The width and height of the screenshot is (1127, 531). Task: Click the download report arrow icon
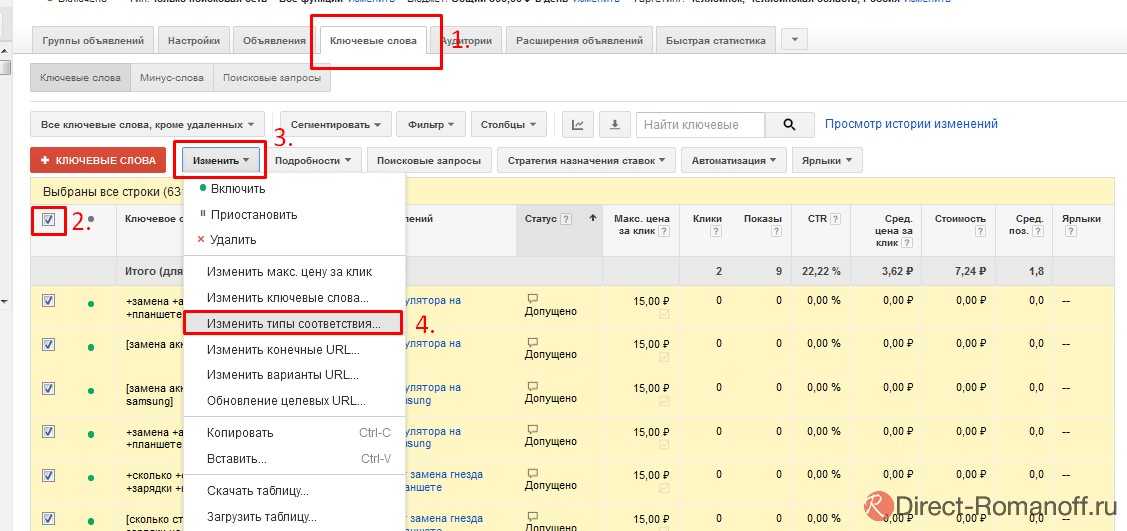click(x=615, y=124)
